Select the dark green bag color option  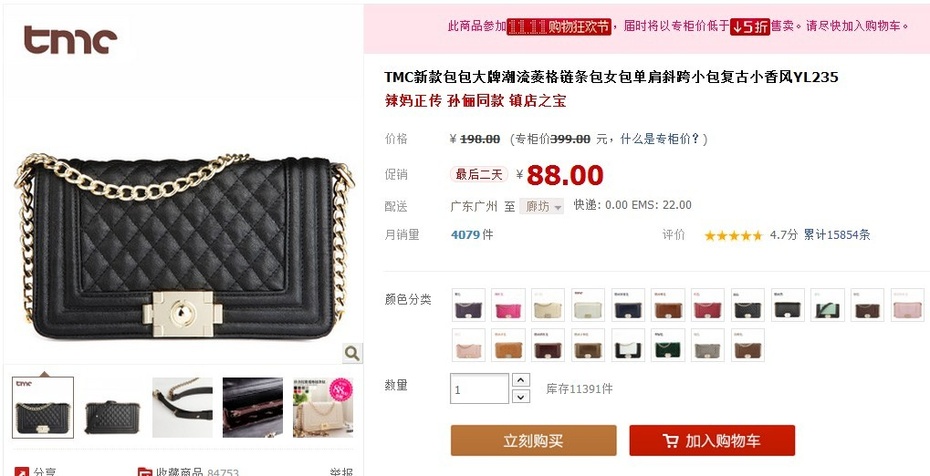tap(668, 345)
